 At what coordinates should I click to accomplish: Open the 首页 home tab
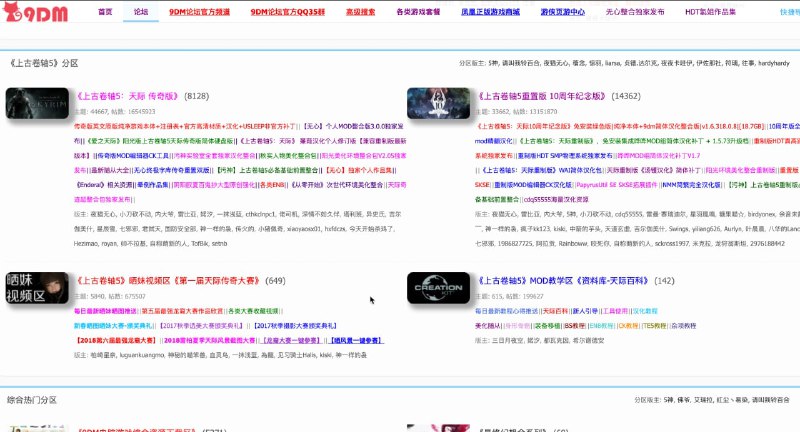click(x=105, y=11)
